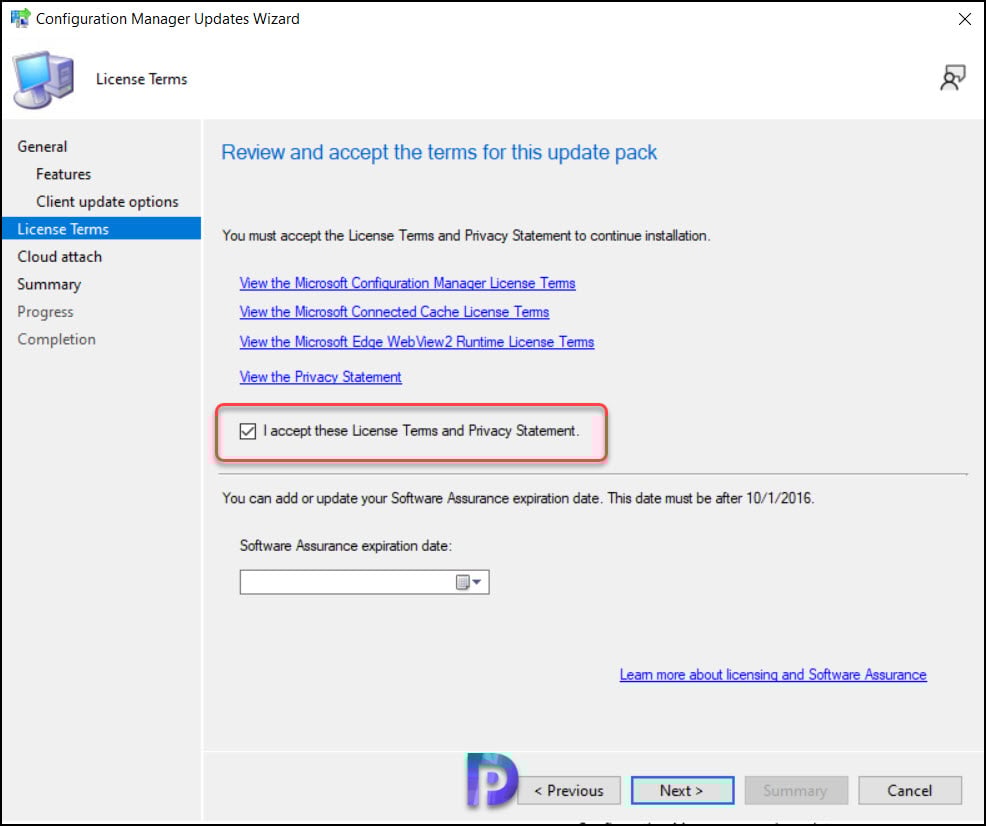The image size is (986, 826).
Task: Proceed with the Next button
Action: pos(682,790)
